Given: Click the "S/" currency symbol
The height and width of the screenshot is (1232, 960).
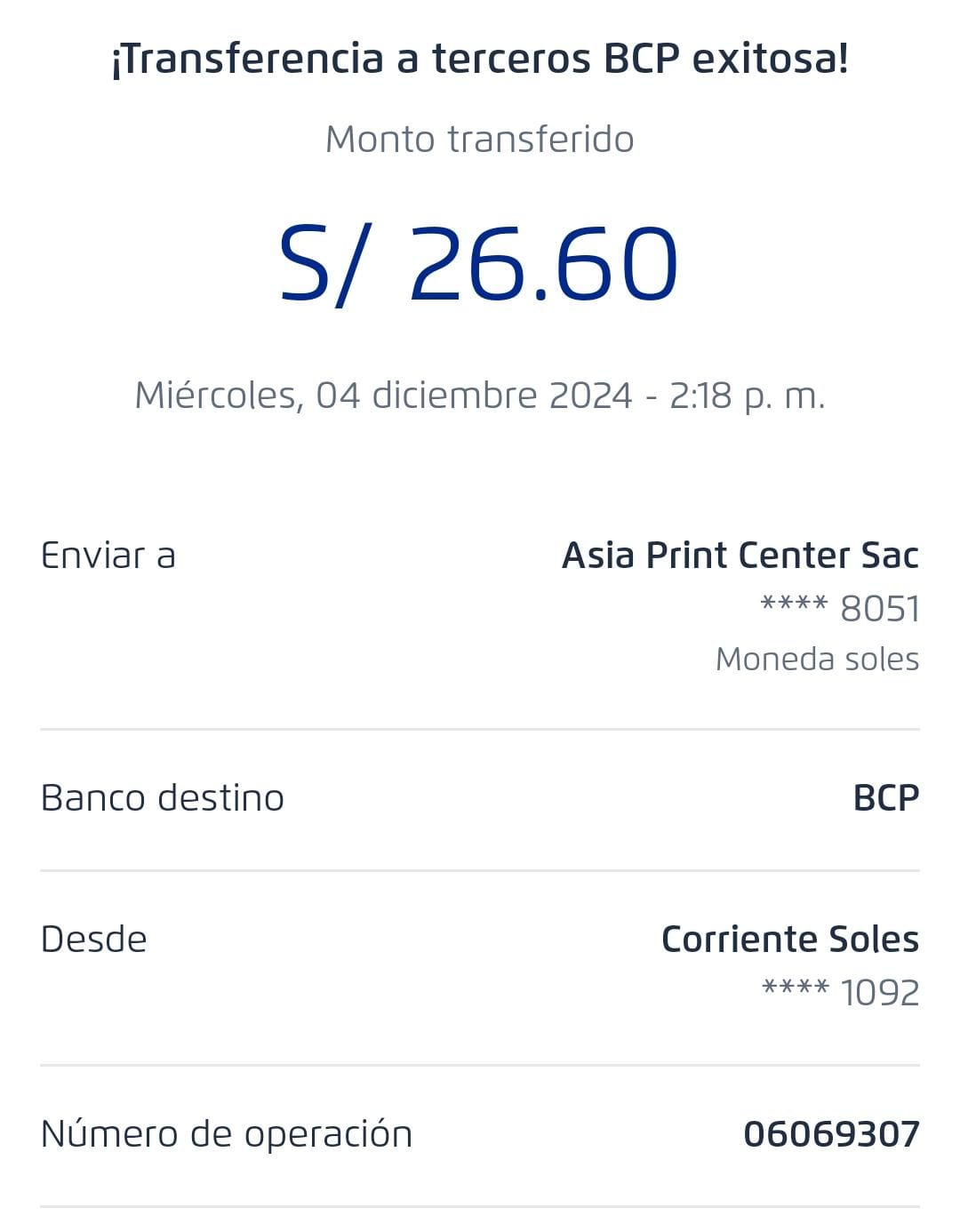Looking at the screenshot, I should click(x=320, y=265).
